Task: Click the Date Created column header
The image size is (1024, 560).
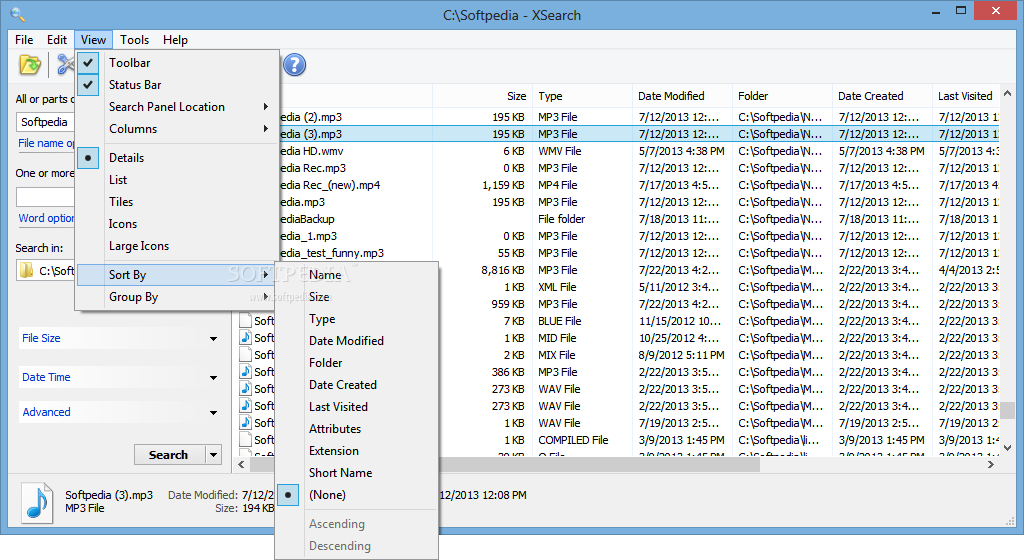Action: (882, 96)
